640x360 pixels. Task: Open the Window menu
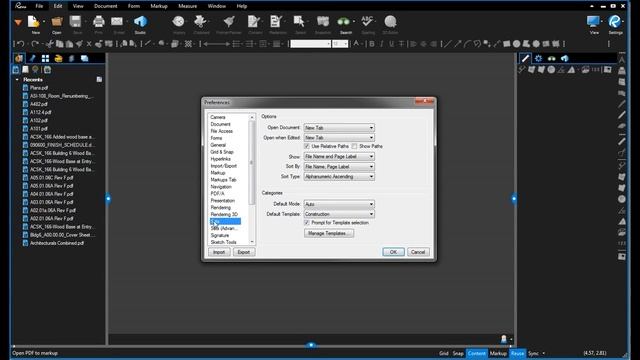pos(217,6)
